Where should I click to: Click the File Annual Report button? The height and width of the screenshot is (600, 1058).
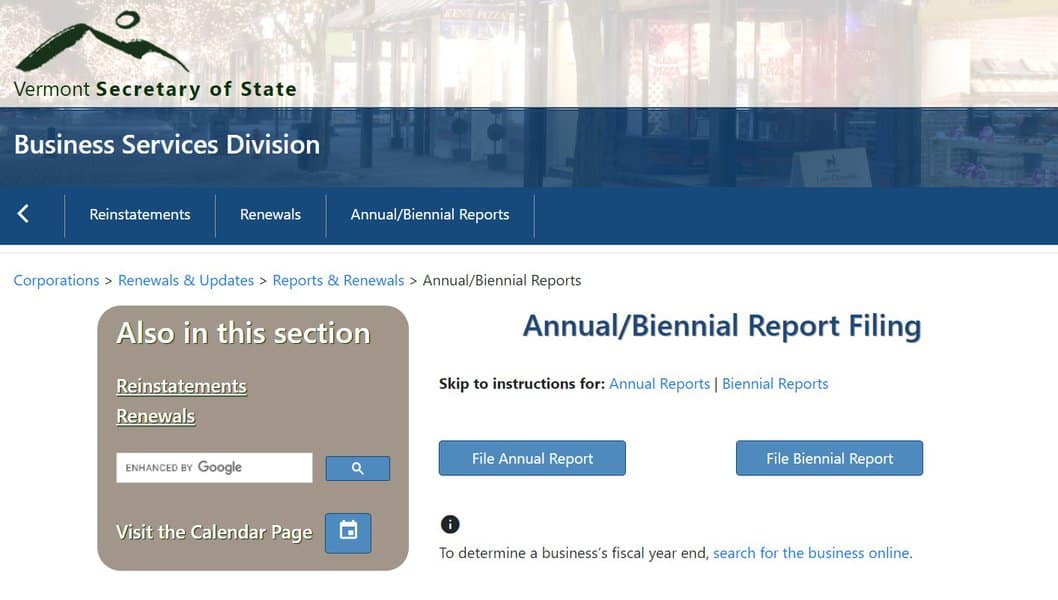531,458
